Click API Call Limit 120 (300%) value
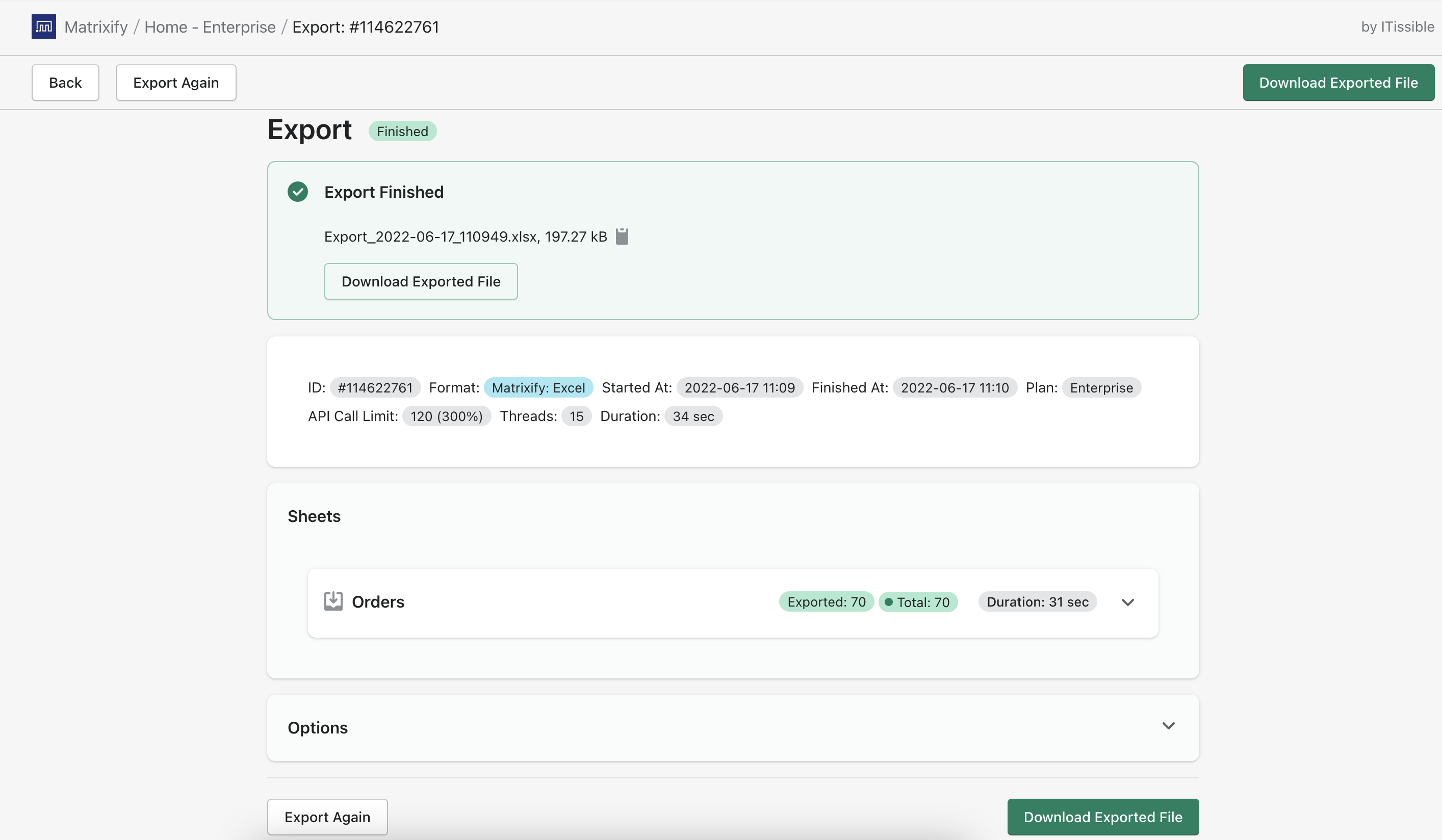 coord(446,416)
